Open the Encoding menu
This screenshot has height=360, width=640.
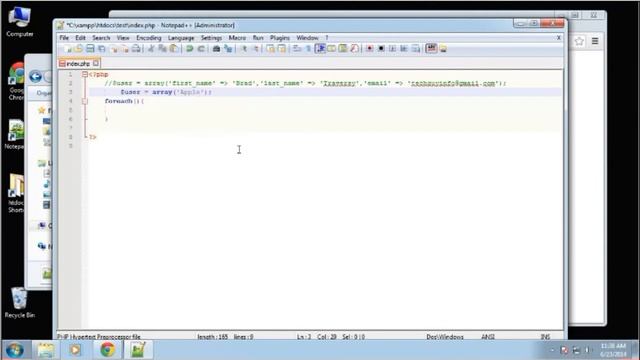click(149, 38)
